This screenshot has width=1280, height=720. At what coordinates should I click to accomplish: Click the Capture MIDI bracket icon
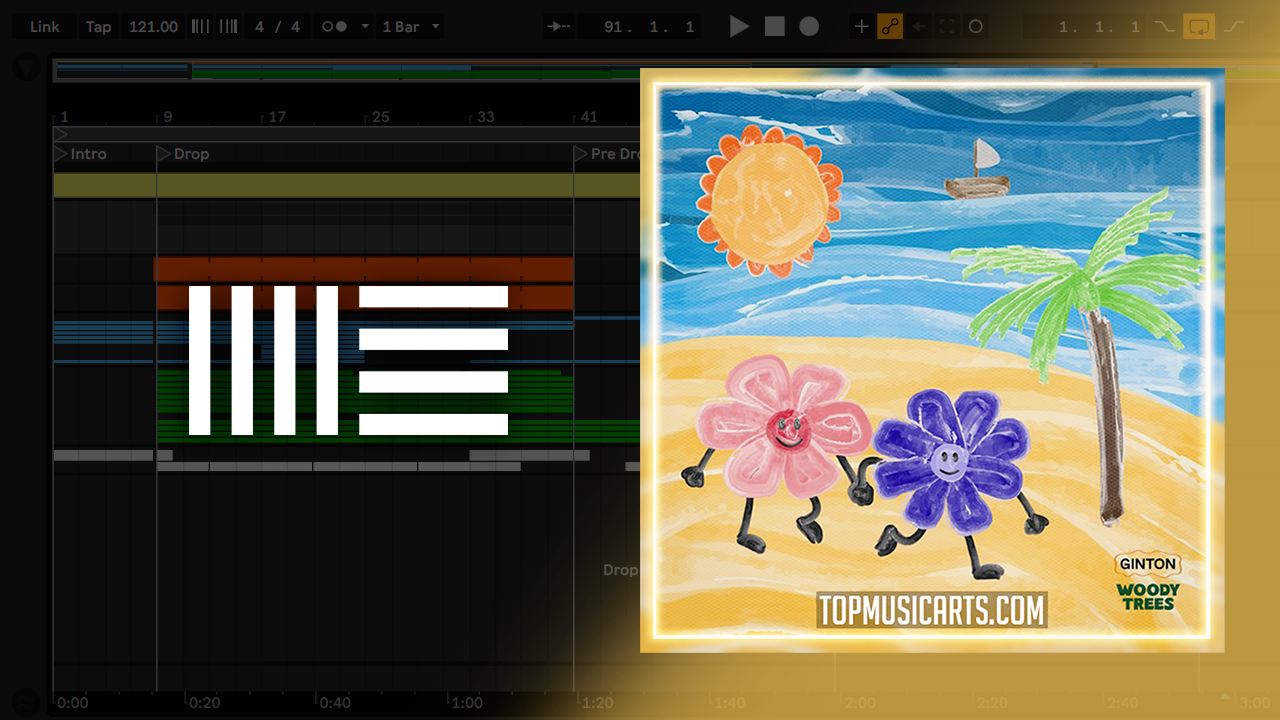tap(947, 27)
